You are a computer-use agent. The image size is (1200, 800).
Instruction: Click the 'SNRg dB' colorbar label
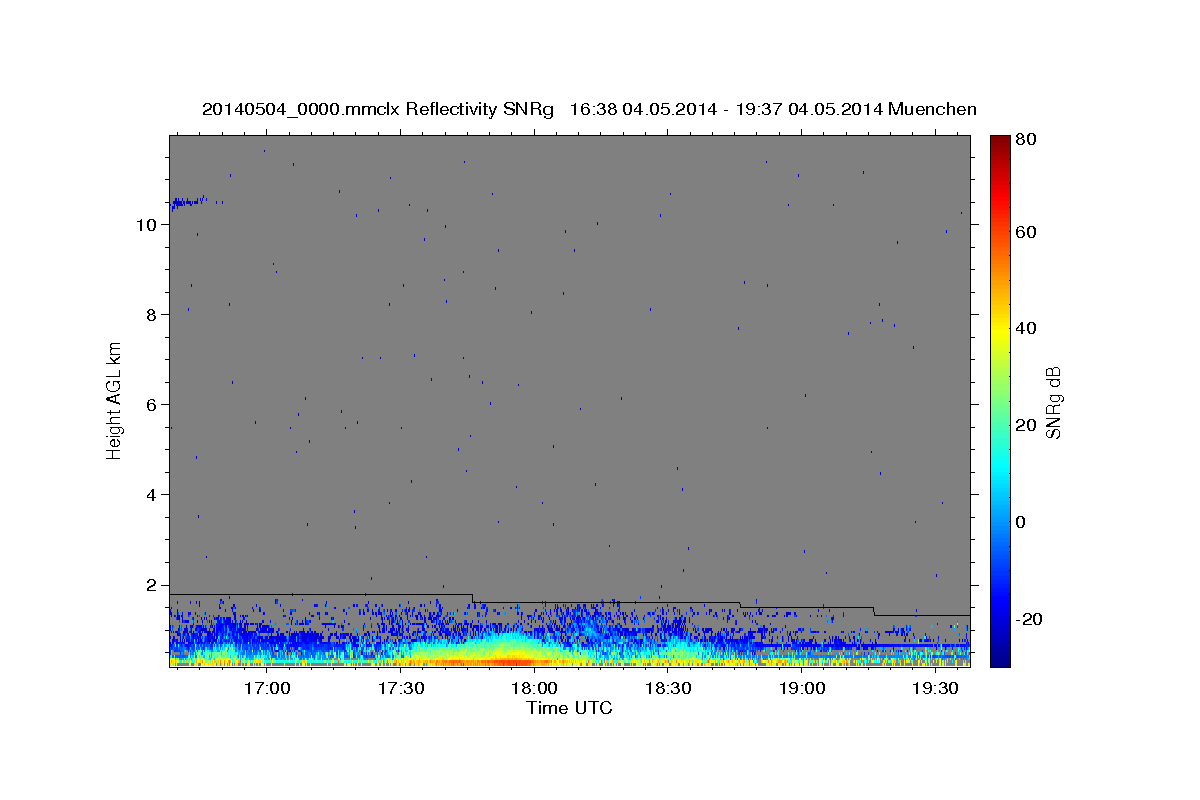click(1053, 402)
